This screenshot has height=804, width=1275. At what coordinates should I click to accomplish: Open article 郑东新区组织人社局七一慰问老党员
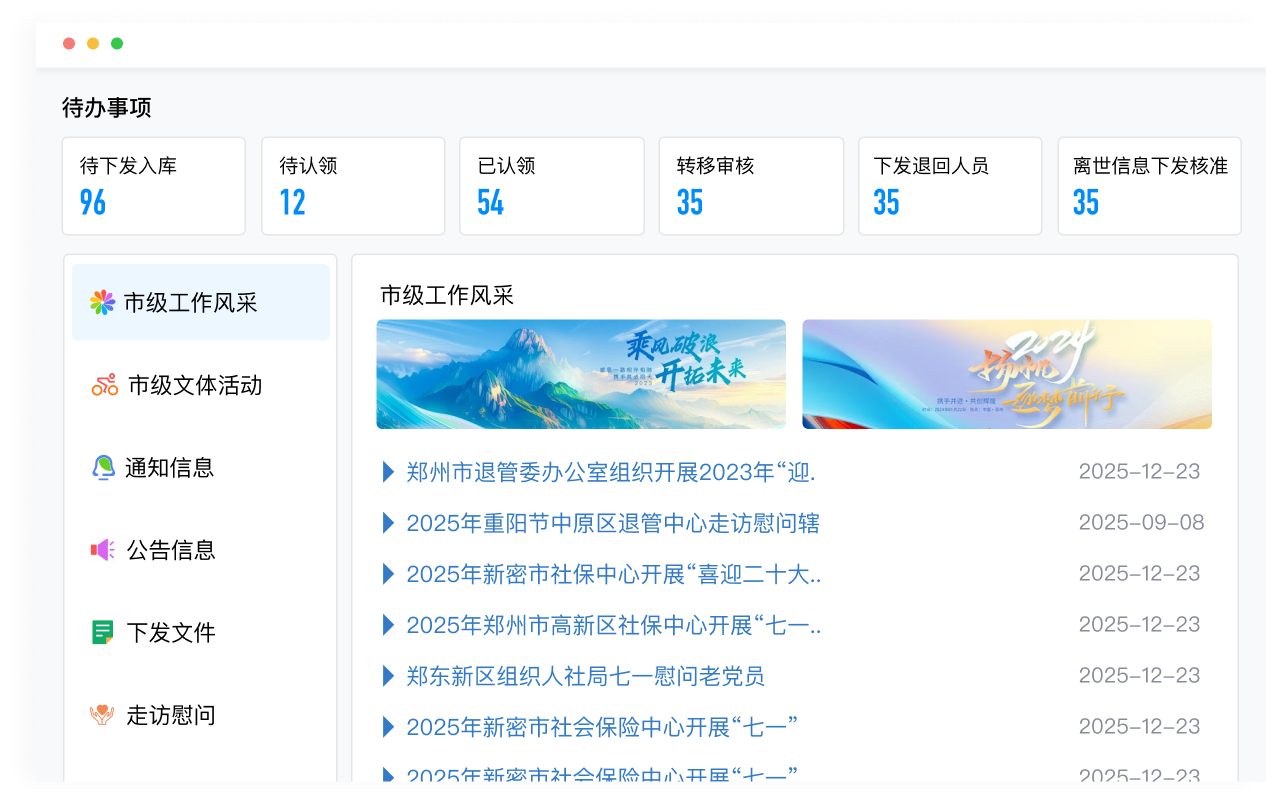click(585, 676)
